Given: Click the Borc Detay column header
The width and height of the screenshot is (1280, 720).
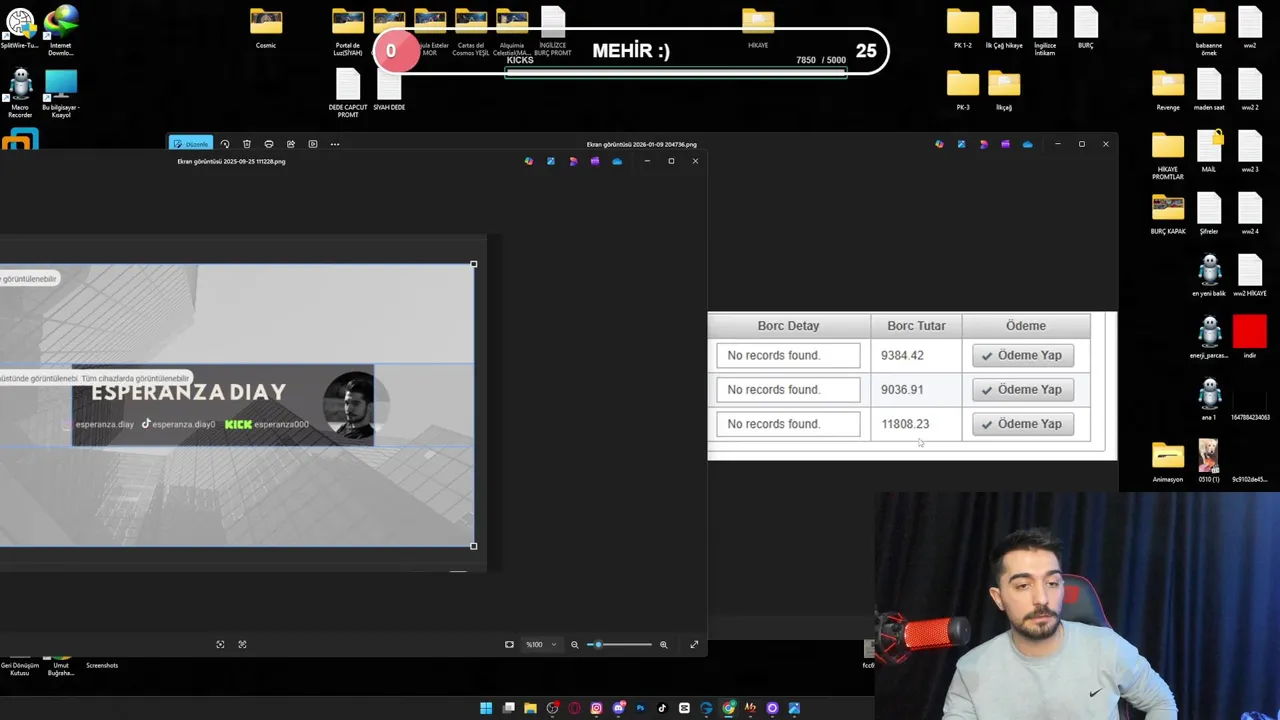Looking at the screenshot, I should [x=788, y=326].
